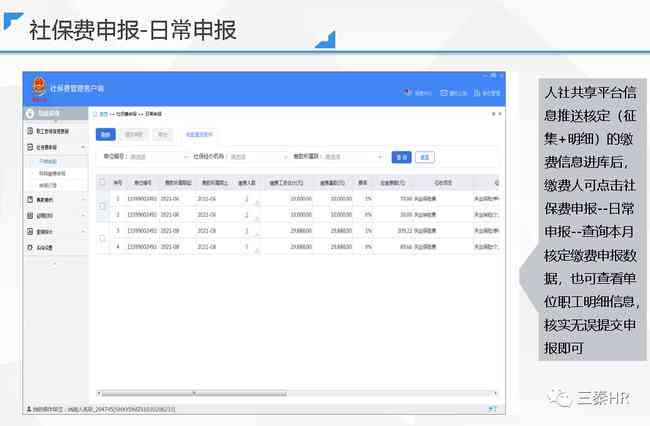This screenshot has width=650, height=426.
Task: Click the 单位编号 column header in the table
Action: 142,182
